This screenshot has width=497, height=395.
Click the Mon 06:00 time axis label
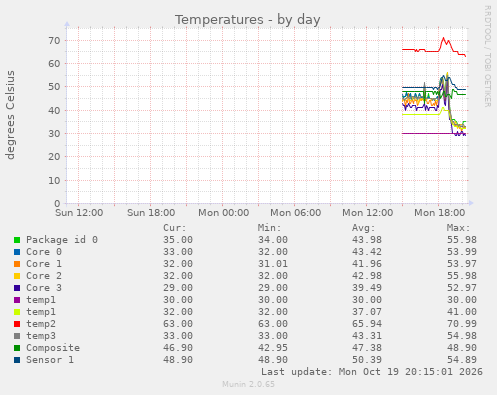coord(295,213)
